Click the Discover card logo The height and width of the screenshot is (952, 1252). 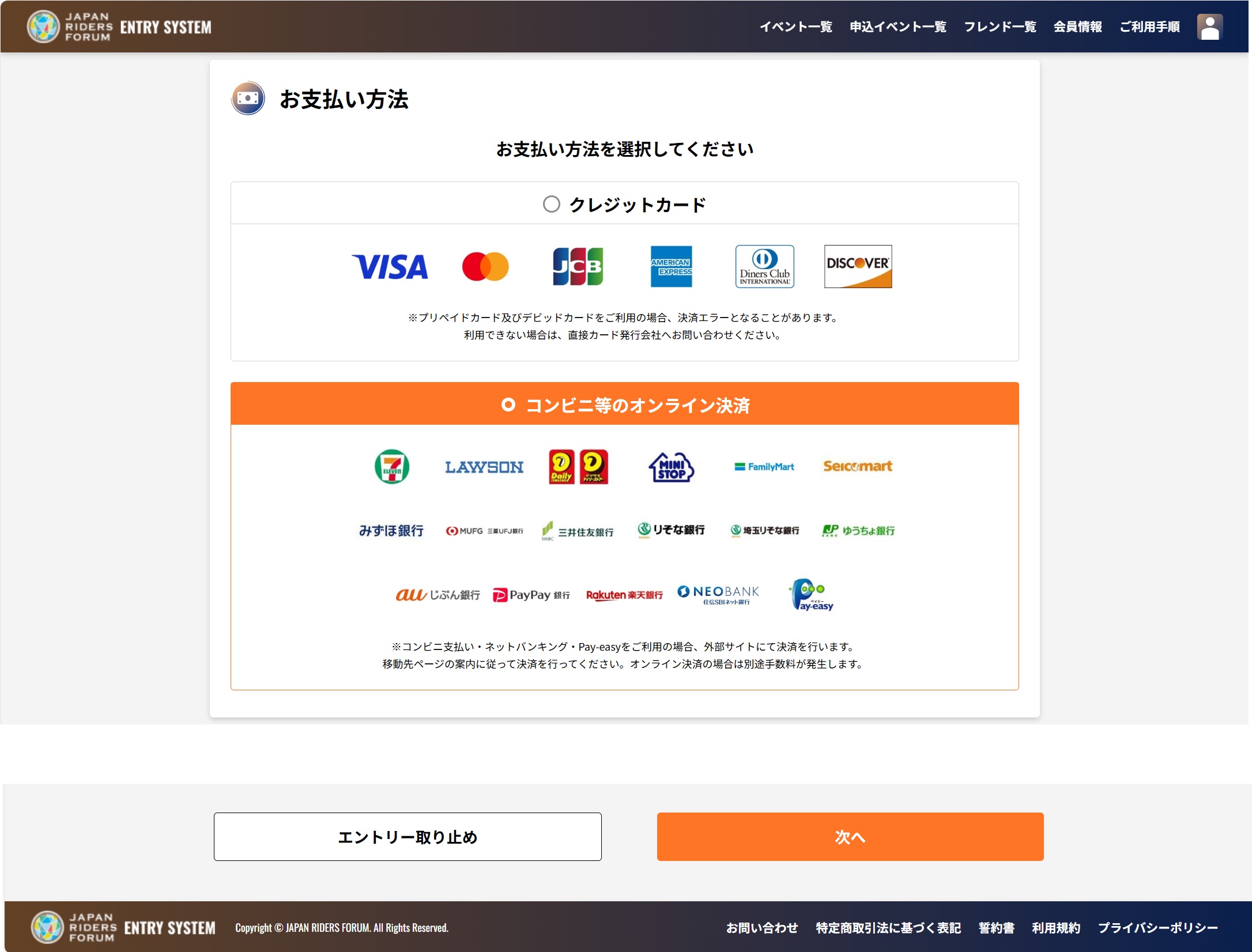click(x=858, y=266)
